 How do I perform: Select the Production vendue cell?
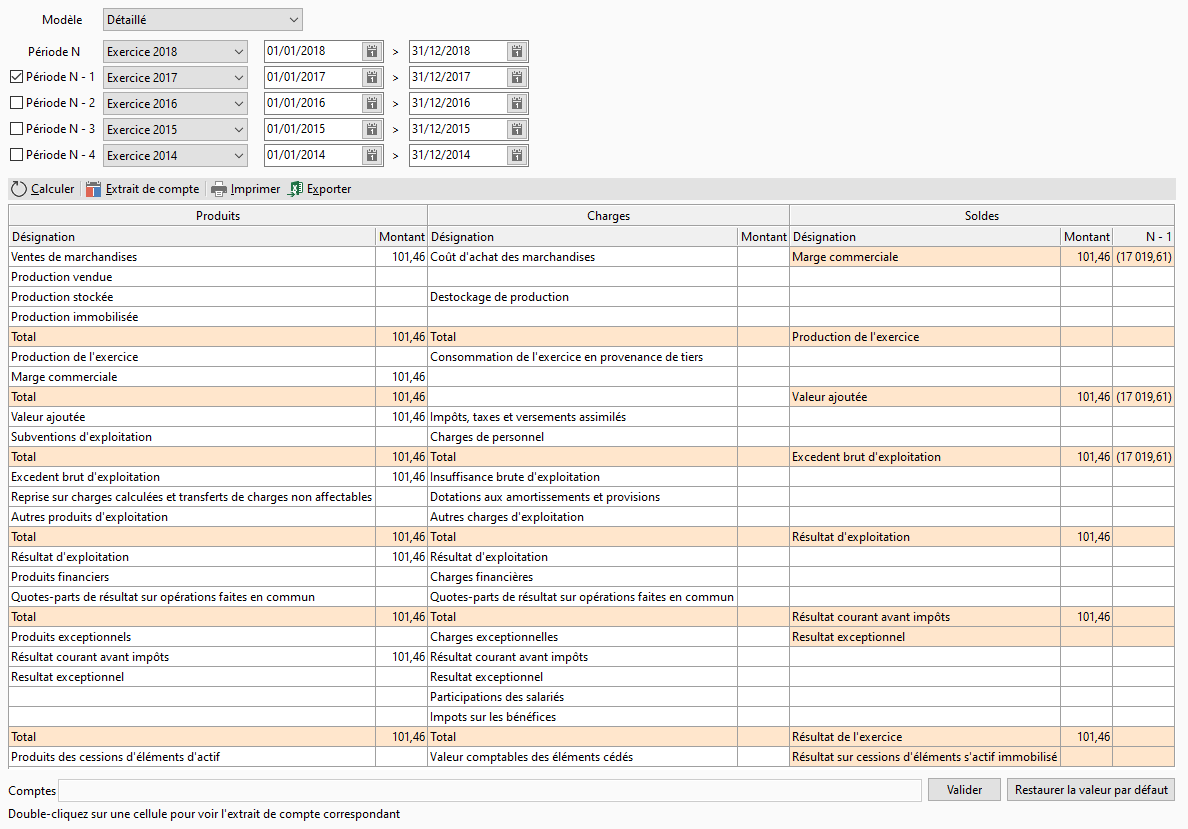pos(192,277)
